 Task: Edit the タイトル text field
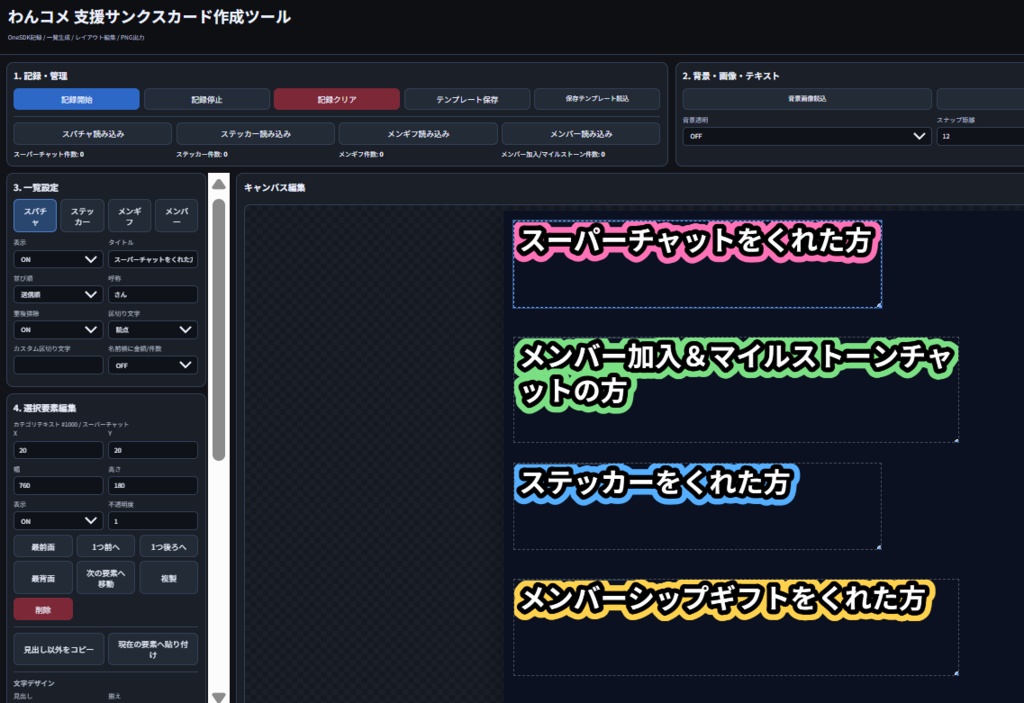point(153,259)
